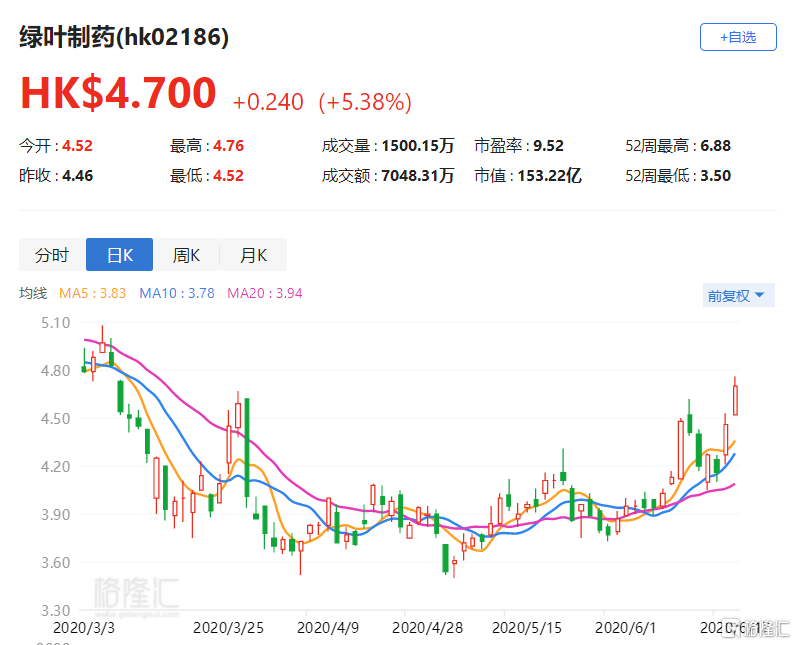Click the x-axis date label 2020/4/9
This screenshot has height=645, width=796.
pyautogui.click(x=328, y=628)
